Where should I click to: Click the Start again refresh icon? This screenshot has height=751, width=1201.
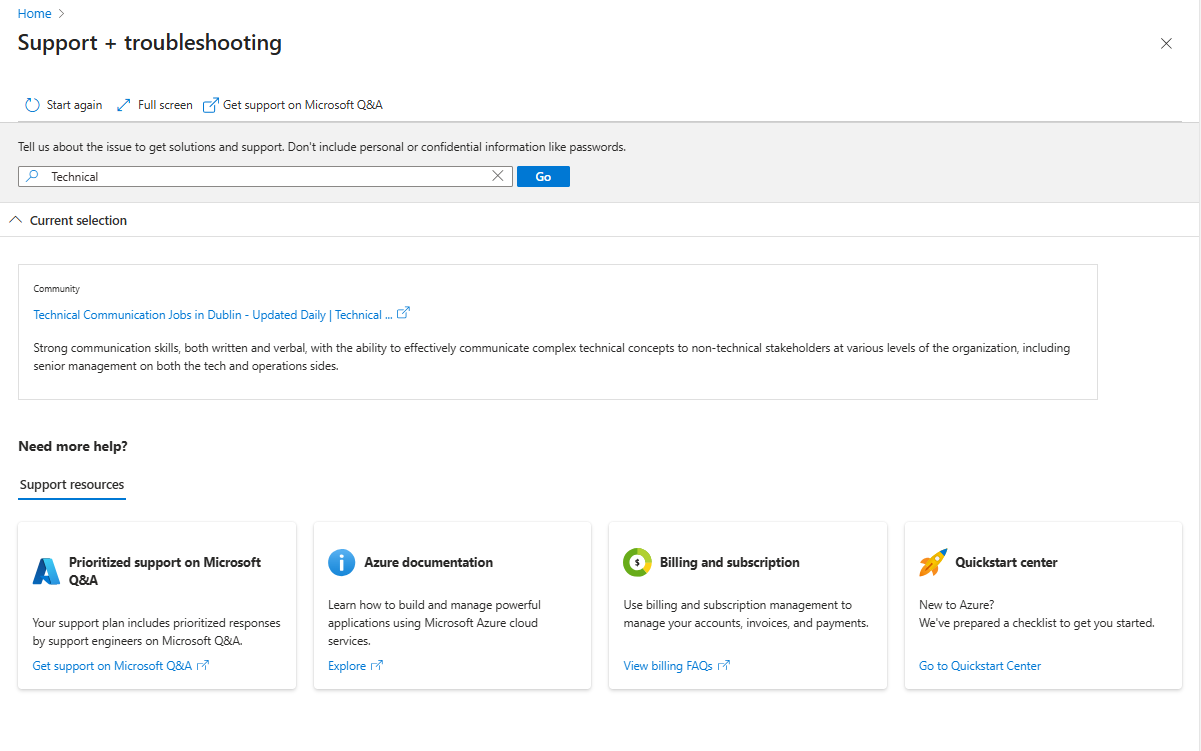point(32,105)
